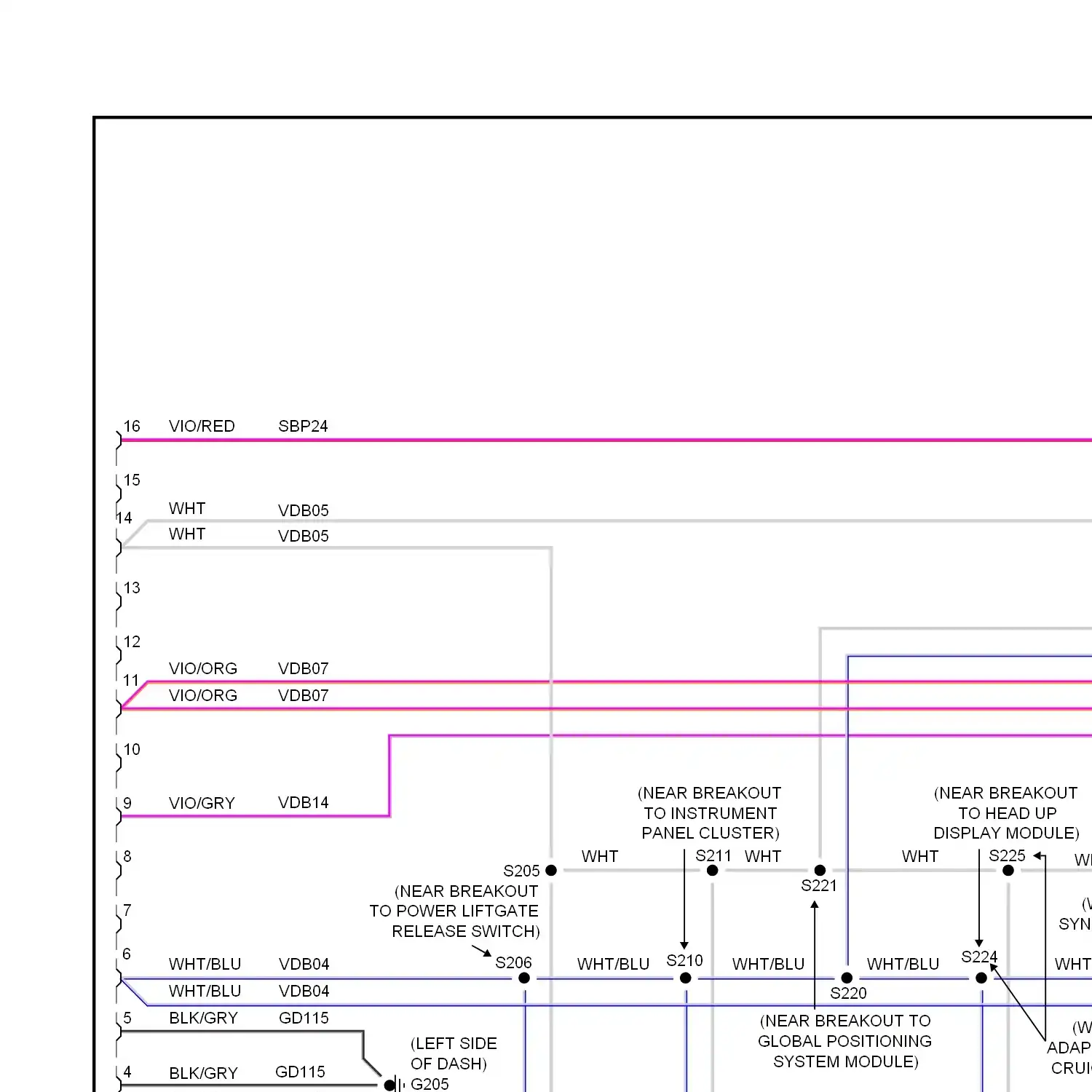Select connector pin number 8
Image resolution: width=1092 pixels, height=1092 pixels.
coord(127,856)
